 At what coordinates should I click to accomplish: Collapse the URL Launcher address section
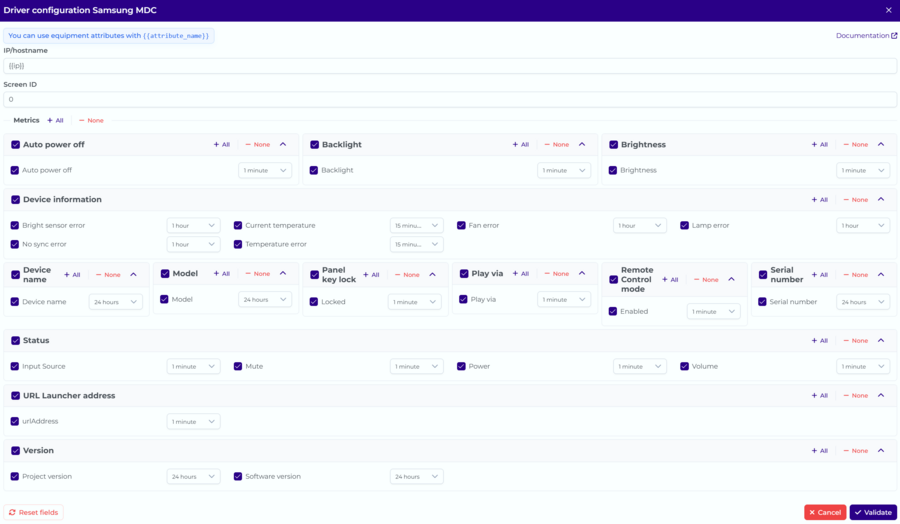tap(881, 395)
